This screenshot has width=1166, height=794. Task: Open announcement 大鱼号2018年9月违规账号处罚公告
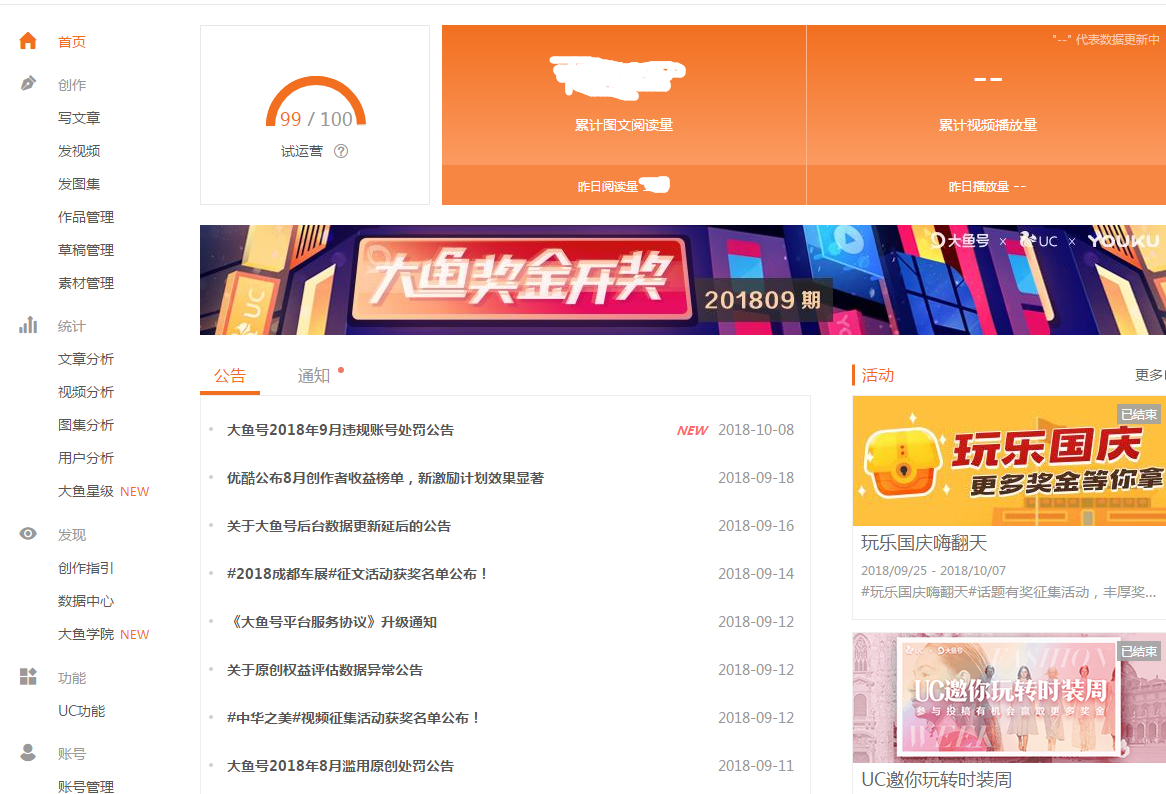(x=341, y=430)
